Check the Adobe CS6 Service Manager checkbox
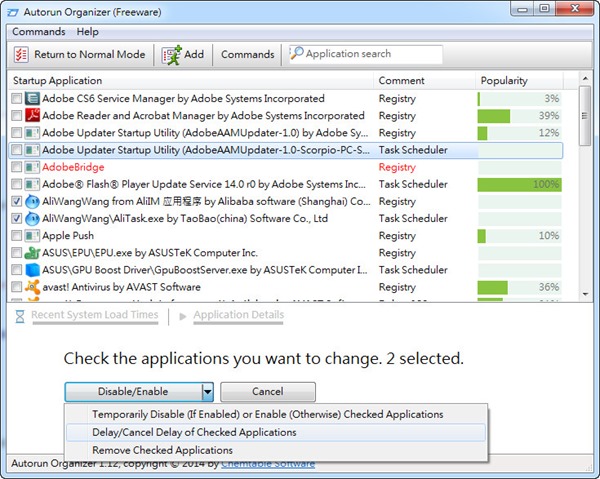Image resolution: width=600 pixels, height=479 pixels. pos(16,99)
